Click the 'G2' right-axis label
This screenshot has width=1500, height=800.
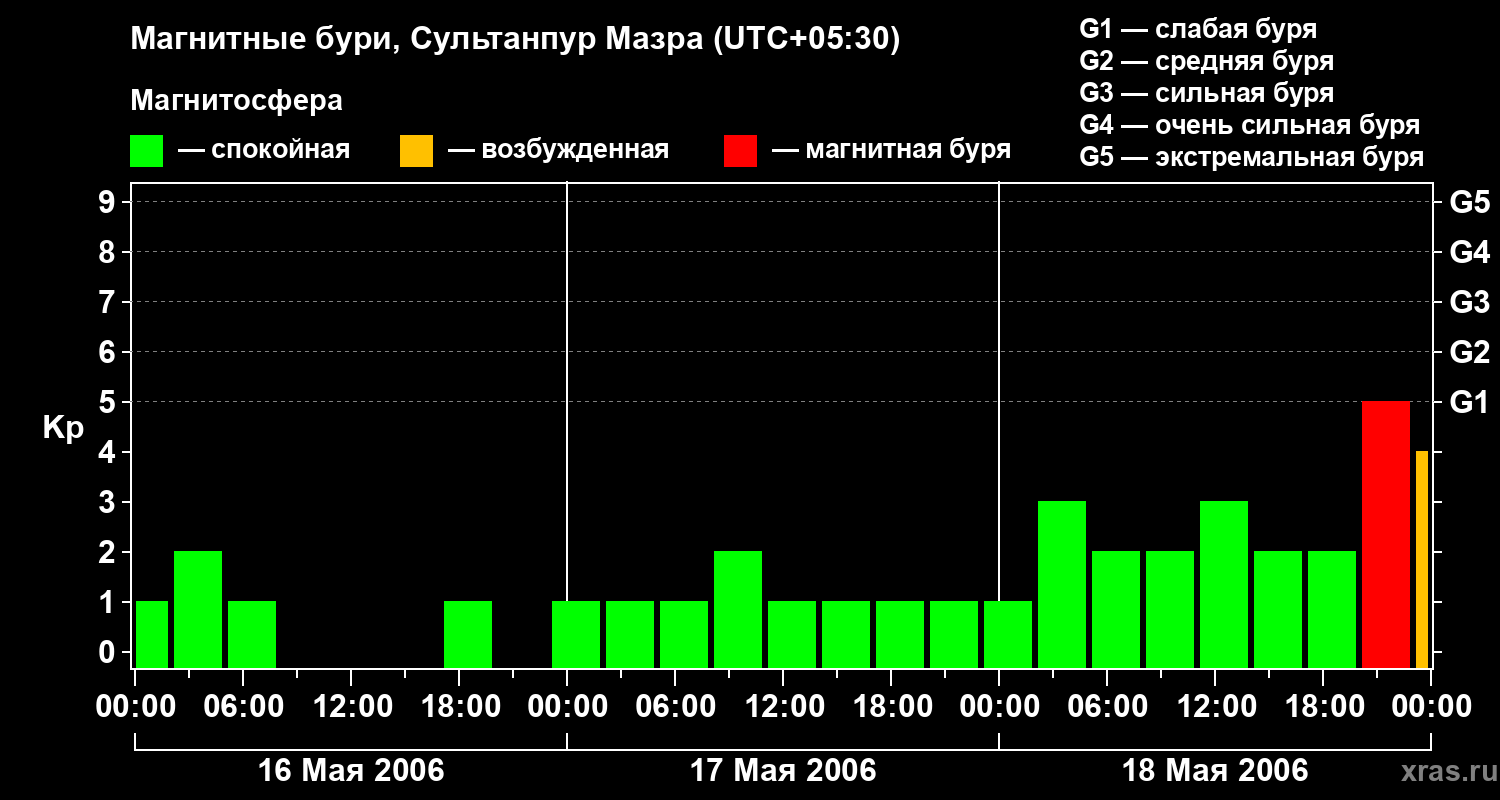pos(1470,352)
